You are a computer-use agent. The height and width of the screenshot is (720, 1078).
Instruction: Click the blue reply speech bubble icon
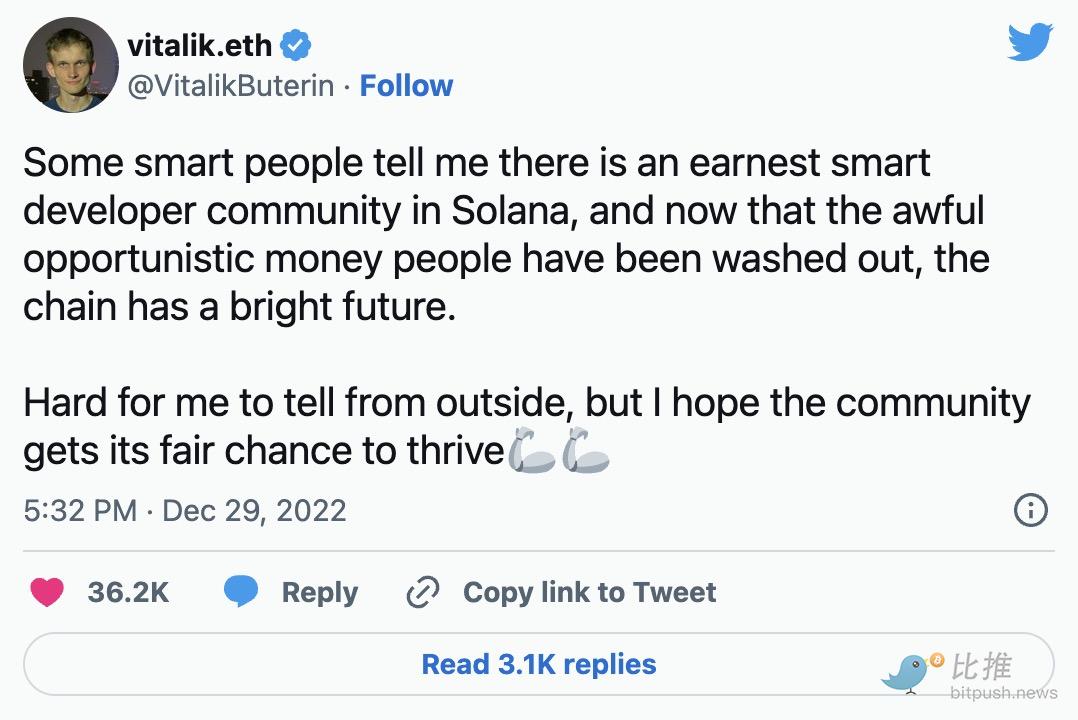click(240, 592)
